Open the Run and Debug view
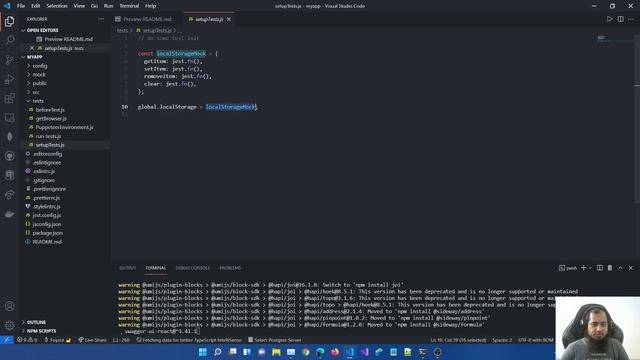Image resolution: width=640 pixels, height=360 pixels. click(x=9, y=79)
